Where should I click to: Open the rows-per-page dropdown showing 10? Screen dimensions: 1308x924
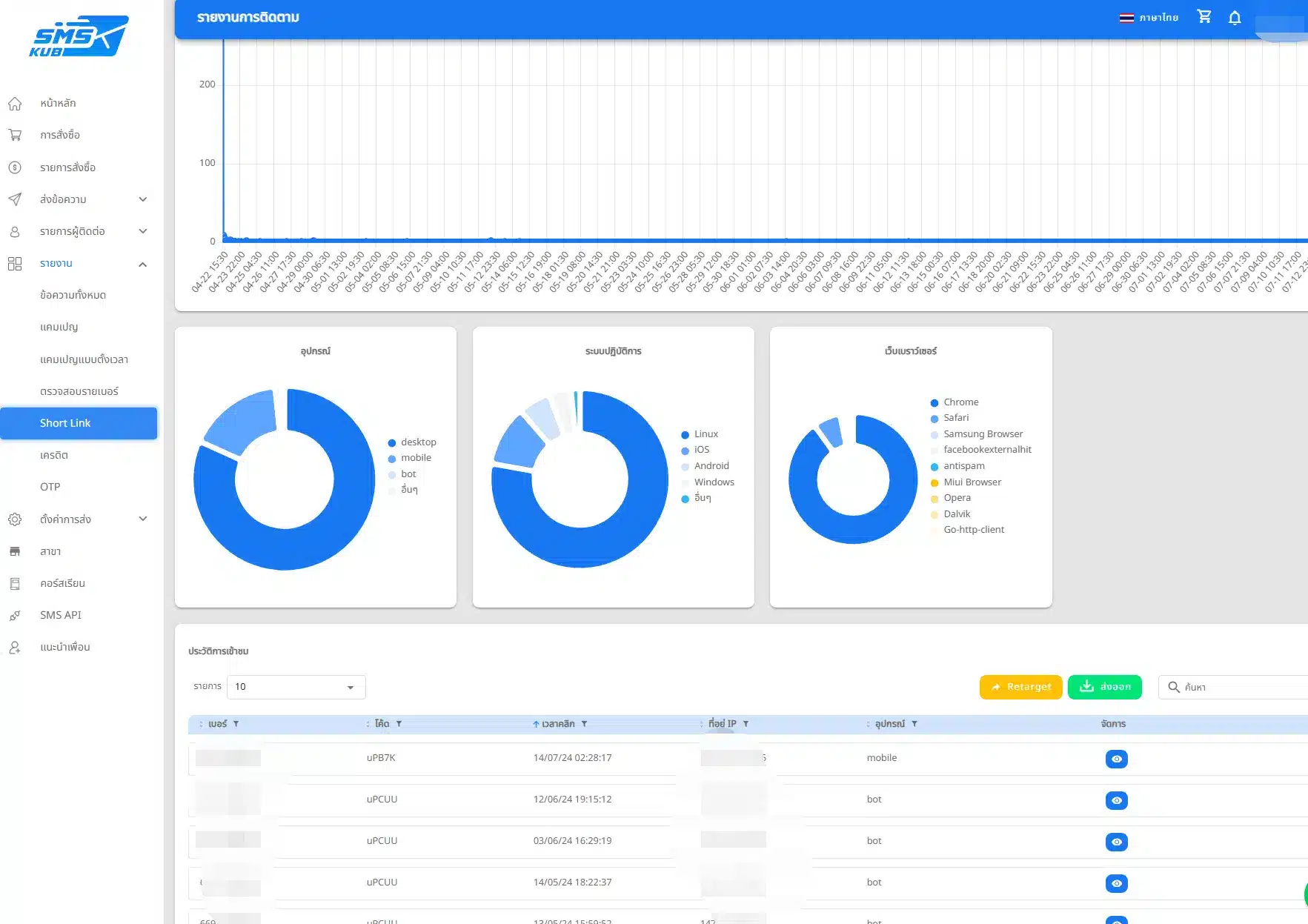click(296, 687)
